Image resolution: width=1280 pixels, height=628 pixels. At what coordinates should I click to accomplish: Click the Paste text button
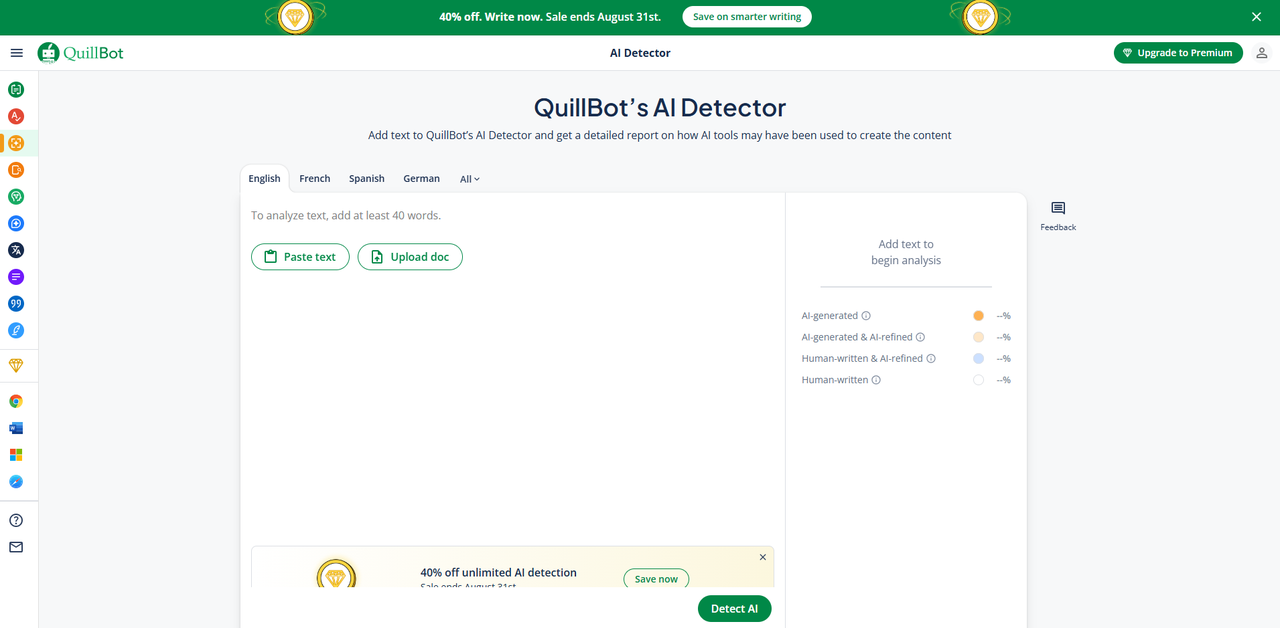[x=300, y=257]
